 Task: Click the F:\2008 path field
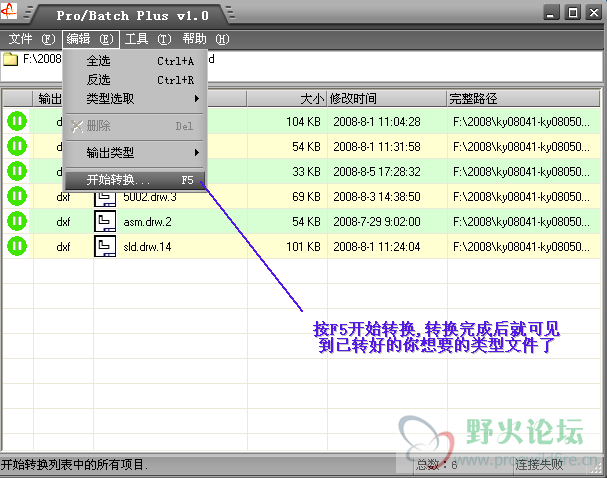click(x=302, y=65)
